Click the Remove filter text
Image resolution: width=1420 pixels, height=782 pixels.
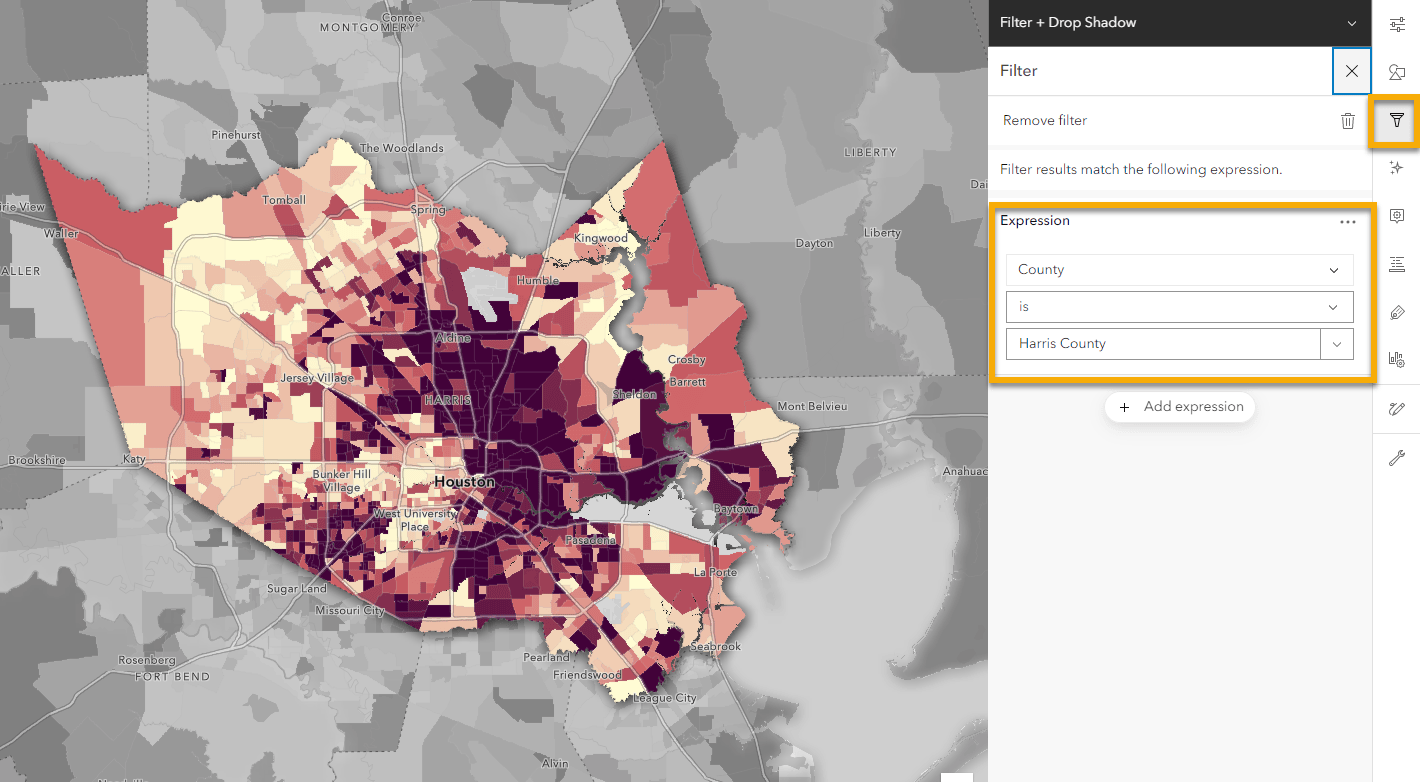click(1045, 120)
